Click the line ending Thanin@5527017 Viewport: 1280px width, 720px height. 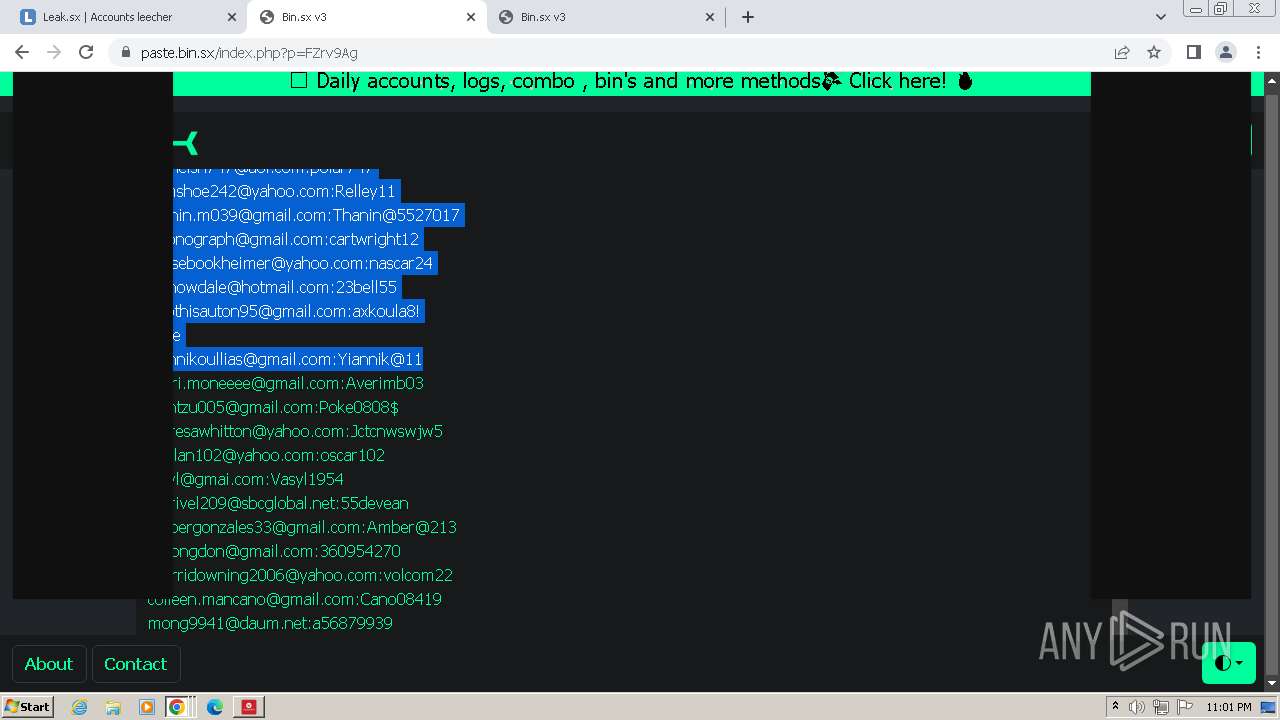pos(317,215)
